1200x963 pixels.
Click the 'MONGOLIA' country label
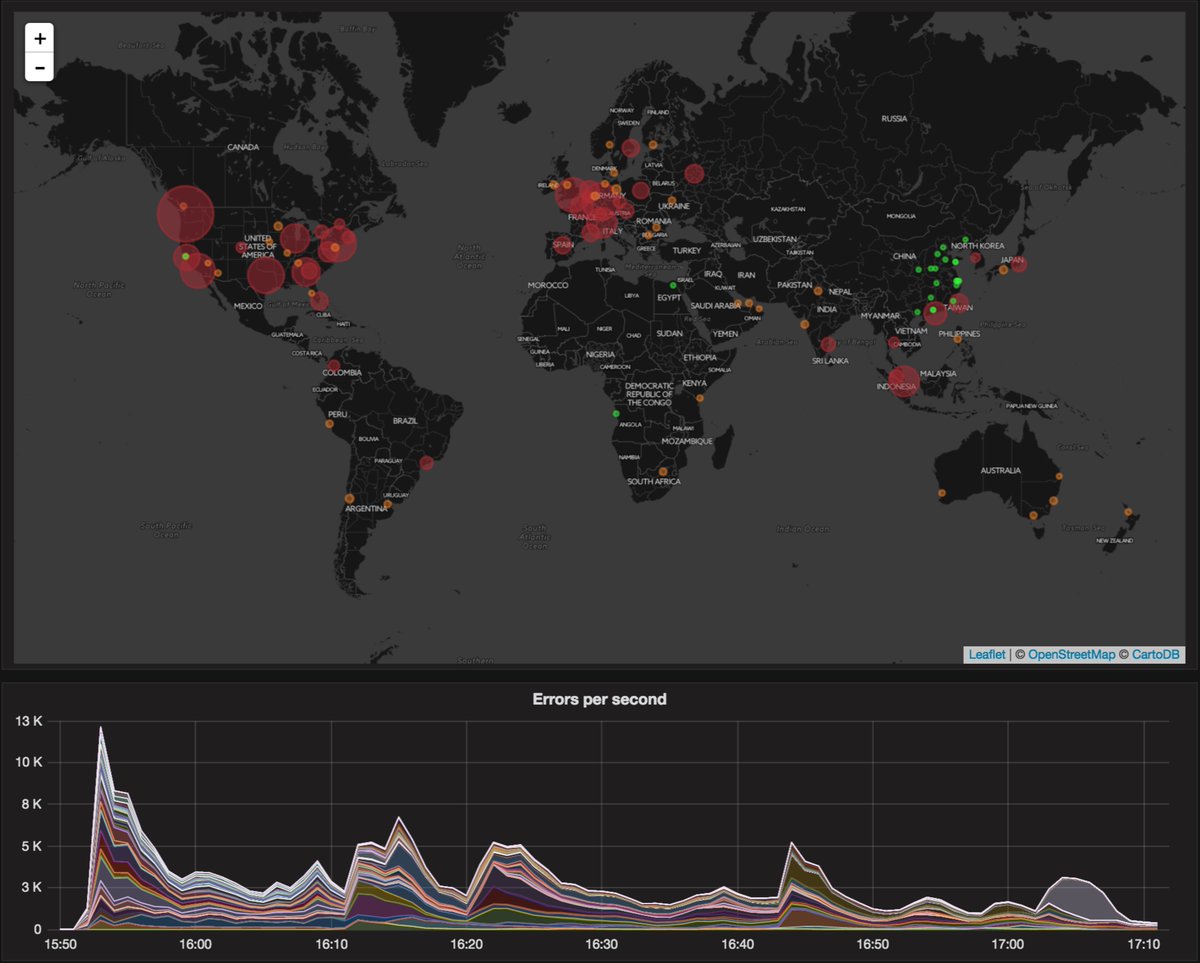900,216
